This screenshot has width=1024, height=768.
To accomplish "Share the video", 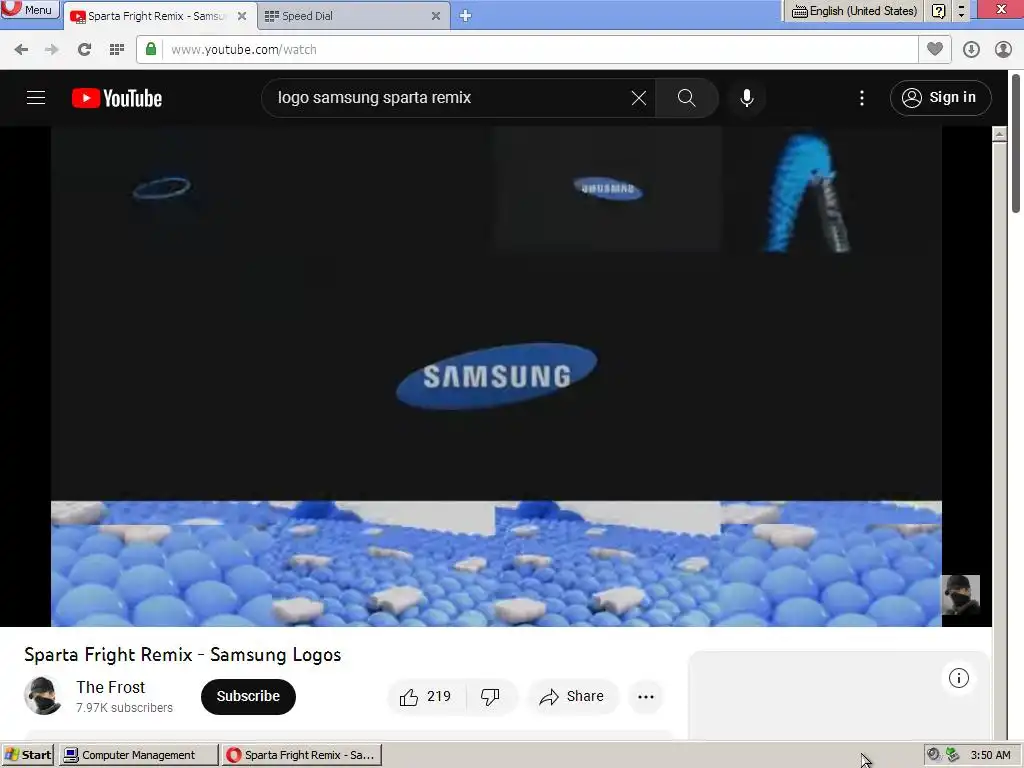I will pyautogui.click(x=571, y=697).
